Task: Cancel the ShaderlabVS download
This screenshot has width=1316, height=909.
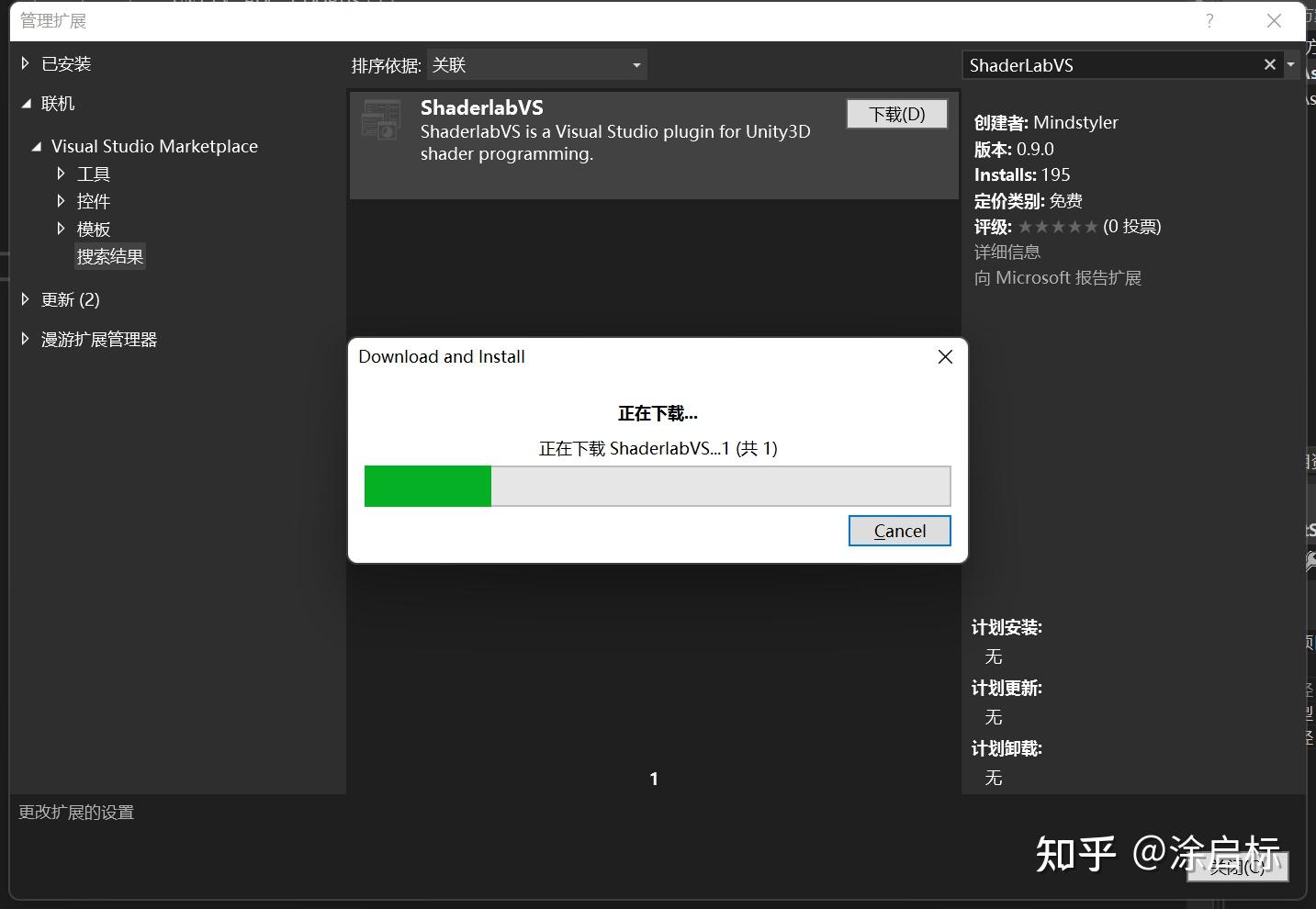Action: (x=900, y=531)
